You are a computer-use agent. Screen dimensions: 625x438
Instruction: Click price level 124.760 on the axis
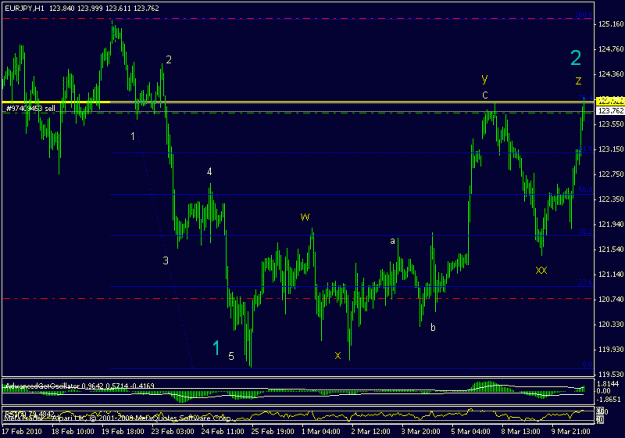(611, 49)
